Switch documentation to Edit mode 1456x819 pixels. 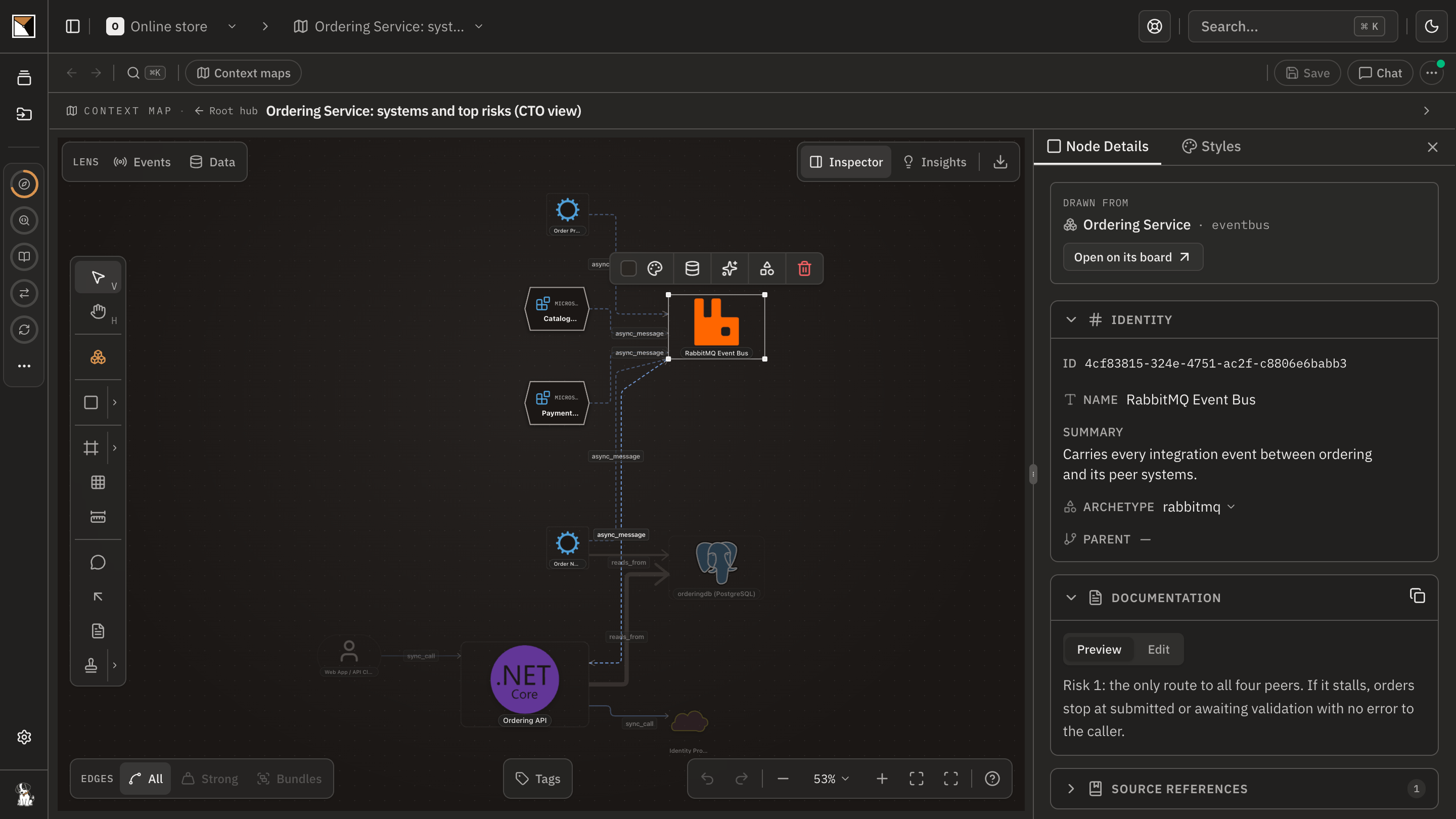click(1158, 650)
